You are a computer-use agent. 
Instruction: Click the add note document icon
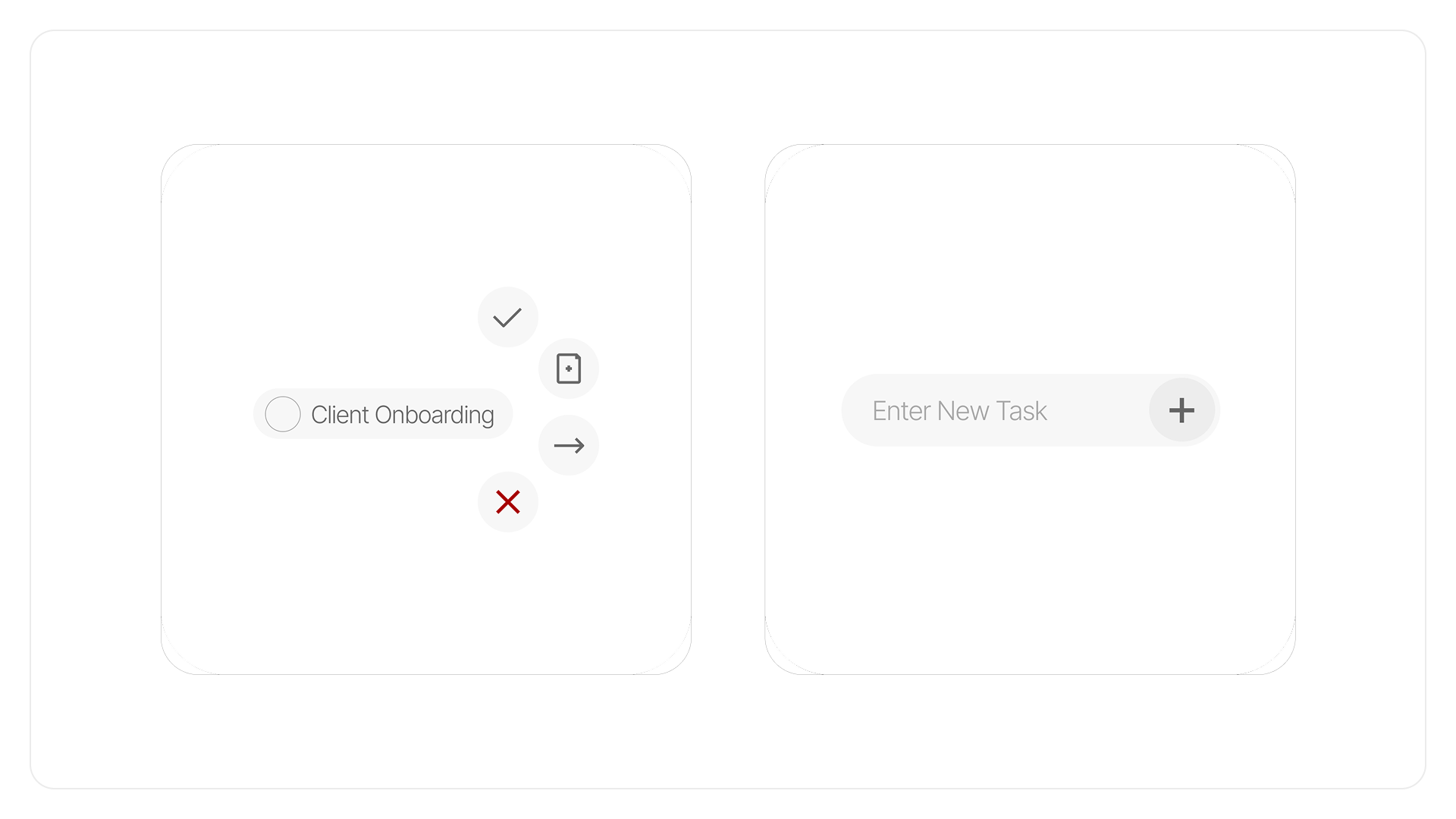click(x=569, y=369)
